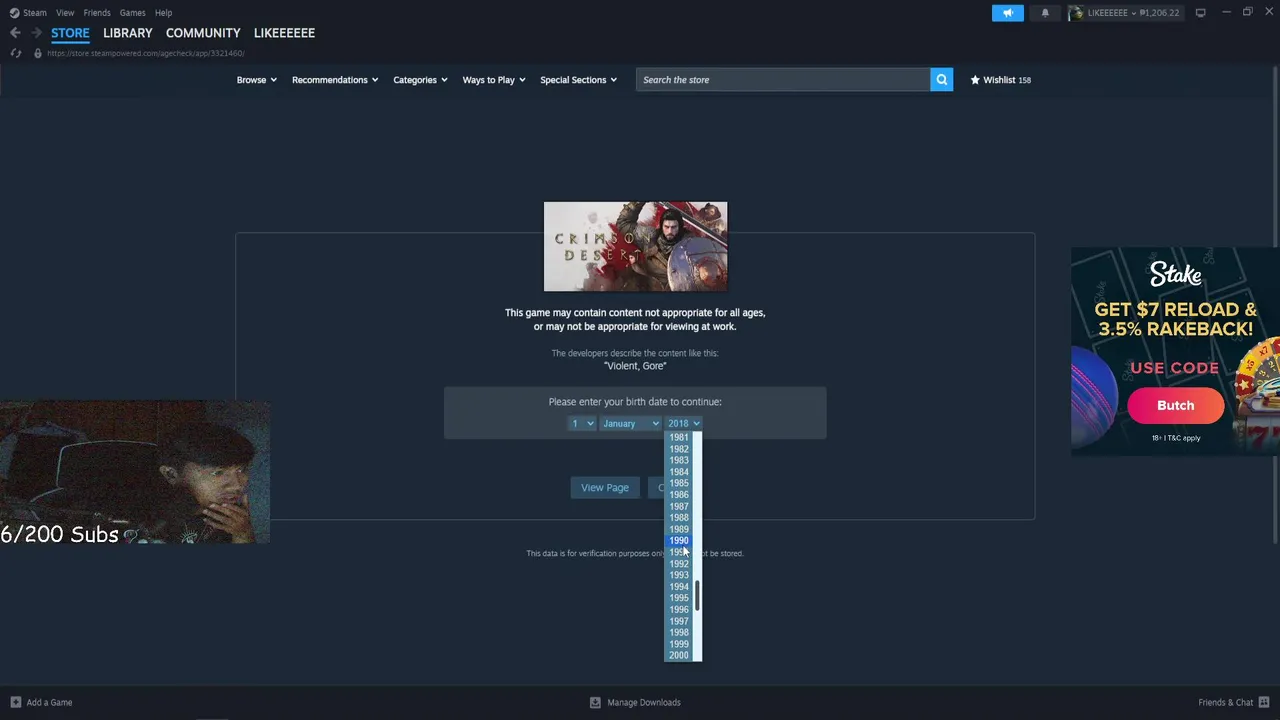
Task: Open the notifications bell
Action: (x=1045, y=13)
